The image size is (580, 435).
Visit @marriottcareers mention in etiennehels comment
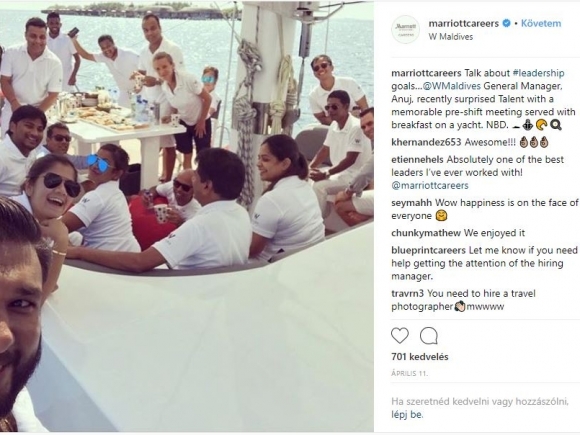[x=430, y=185]
